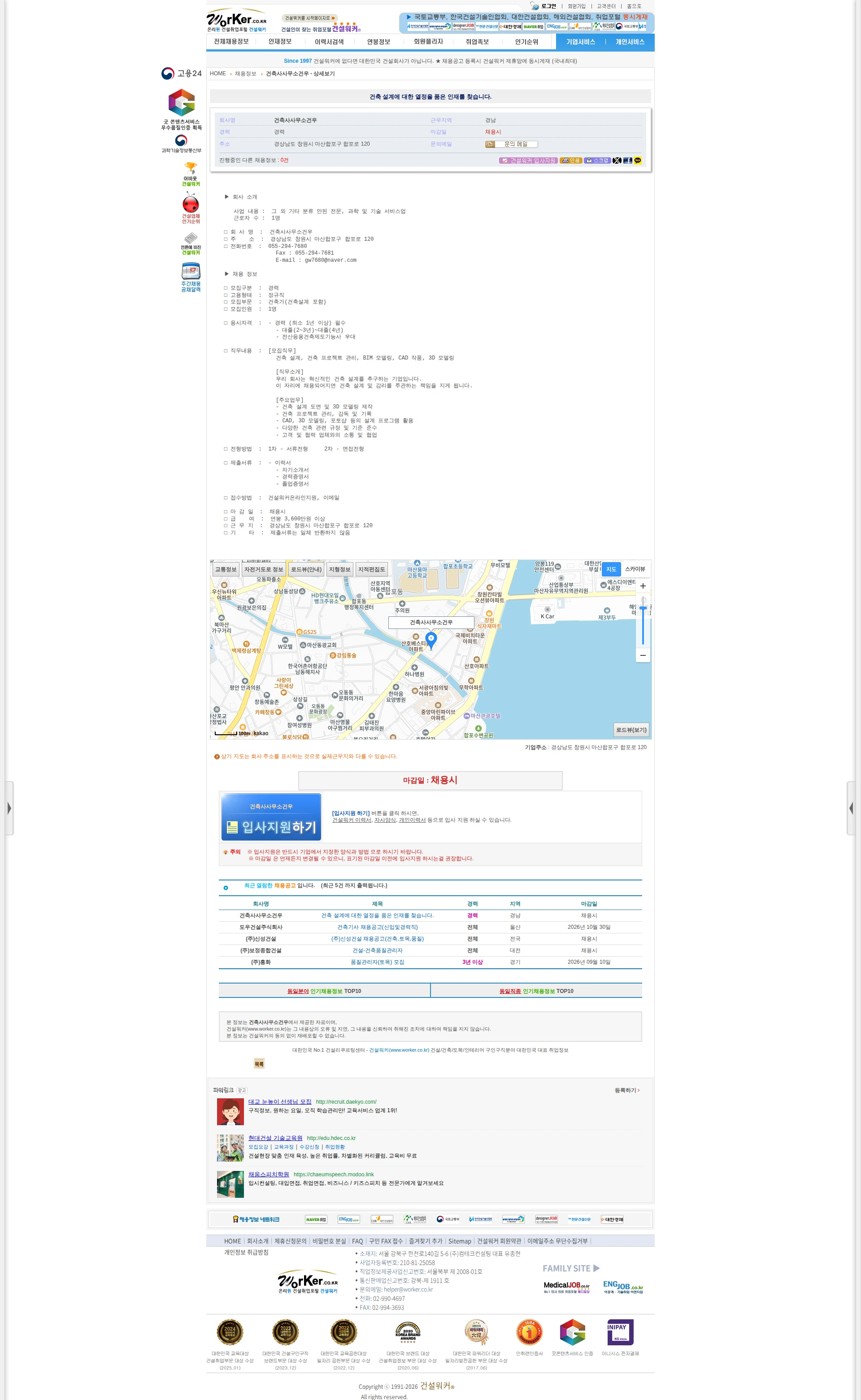Click the 채용정보 breadcrumb link

coord(245,74)
